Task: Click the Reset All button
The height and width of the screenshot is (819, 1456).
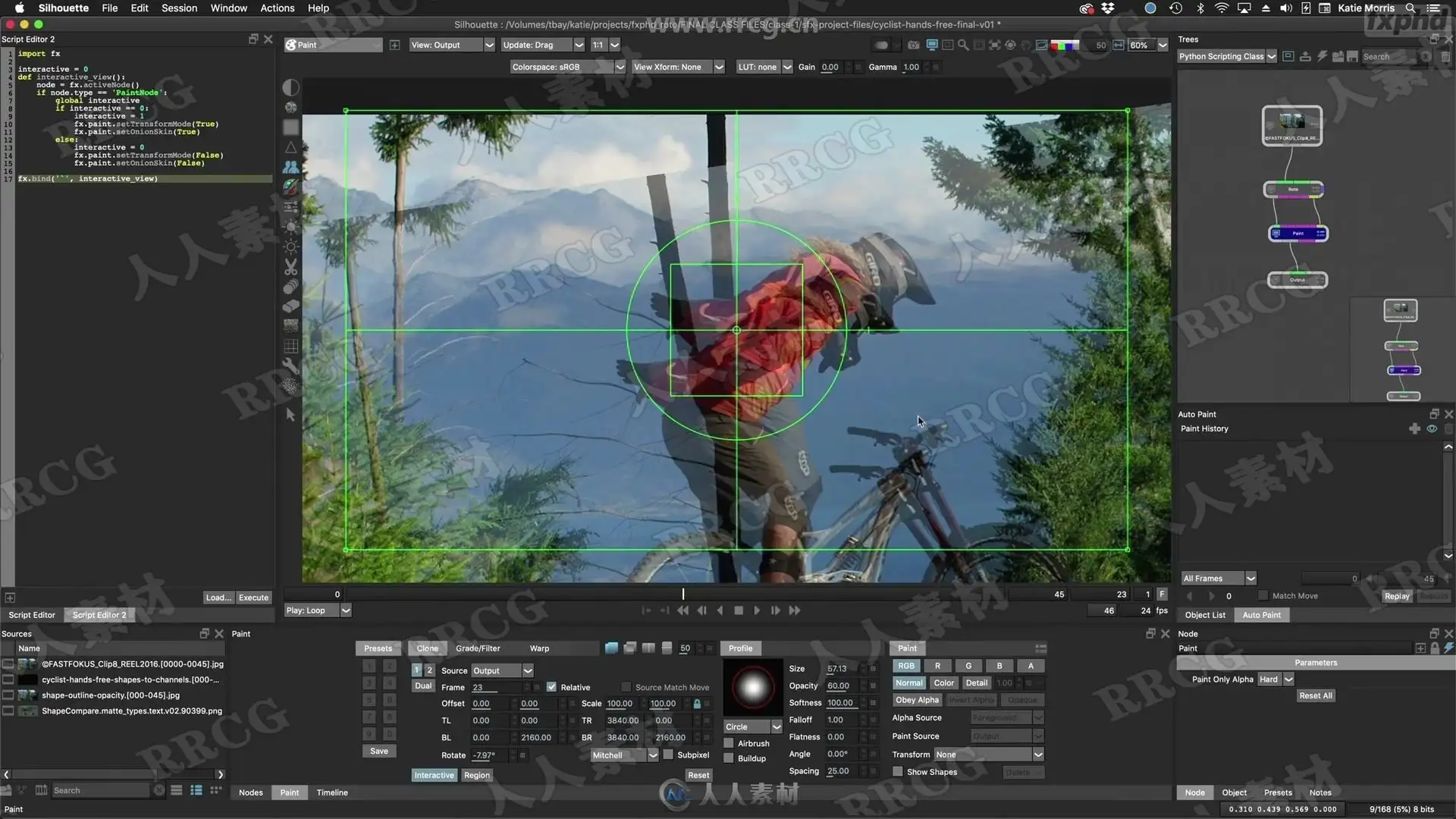Action: [1315, 695]
